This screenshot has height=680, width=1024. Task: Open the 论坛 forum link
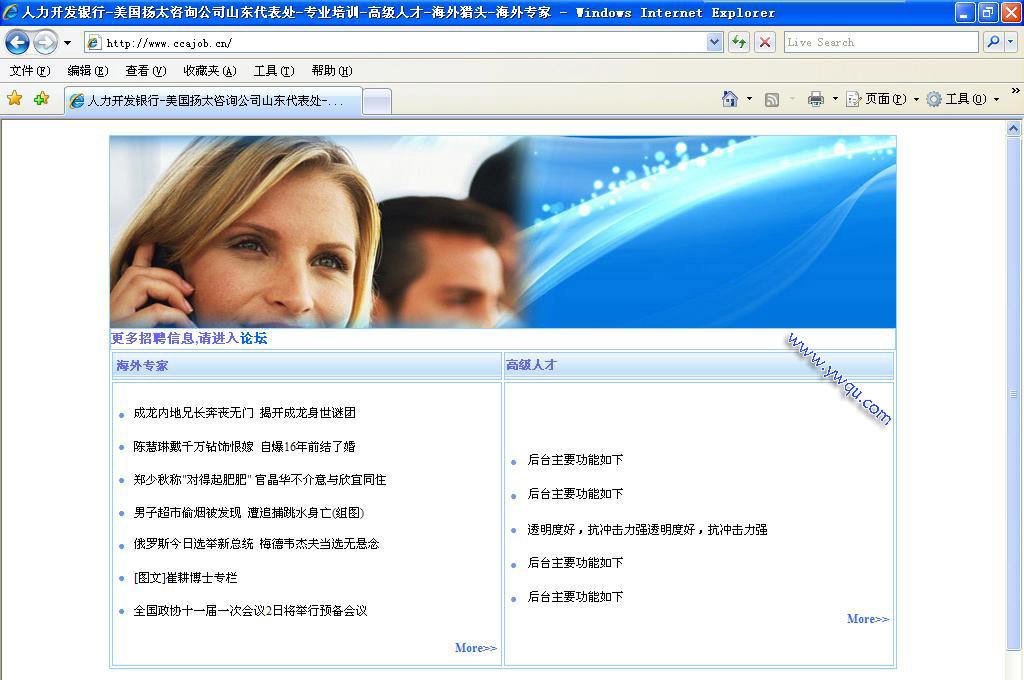coord(253,338)
